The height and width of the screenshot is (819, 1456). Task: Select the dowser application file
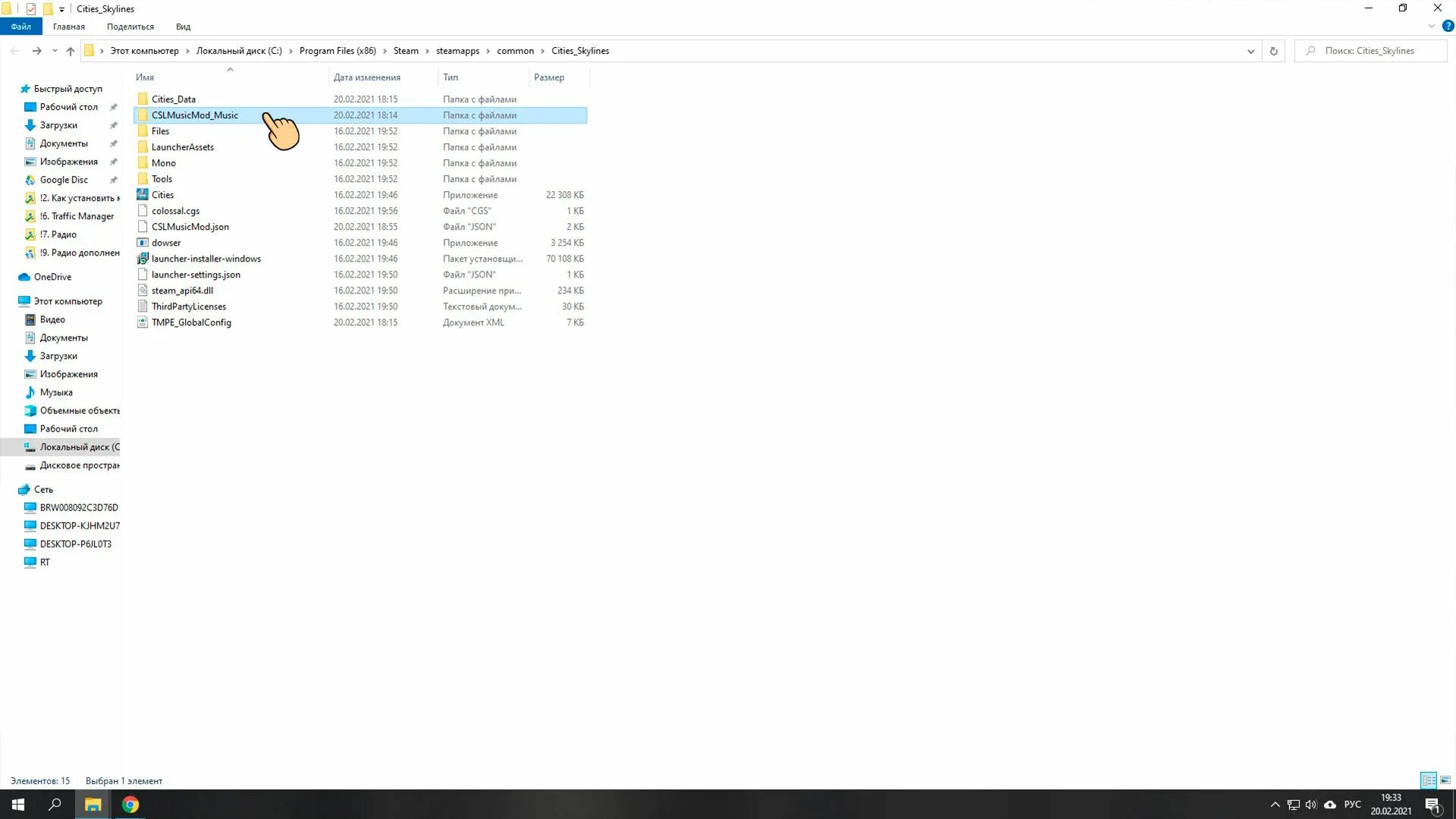[166, 243]
